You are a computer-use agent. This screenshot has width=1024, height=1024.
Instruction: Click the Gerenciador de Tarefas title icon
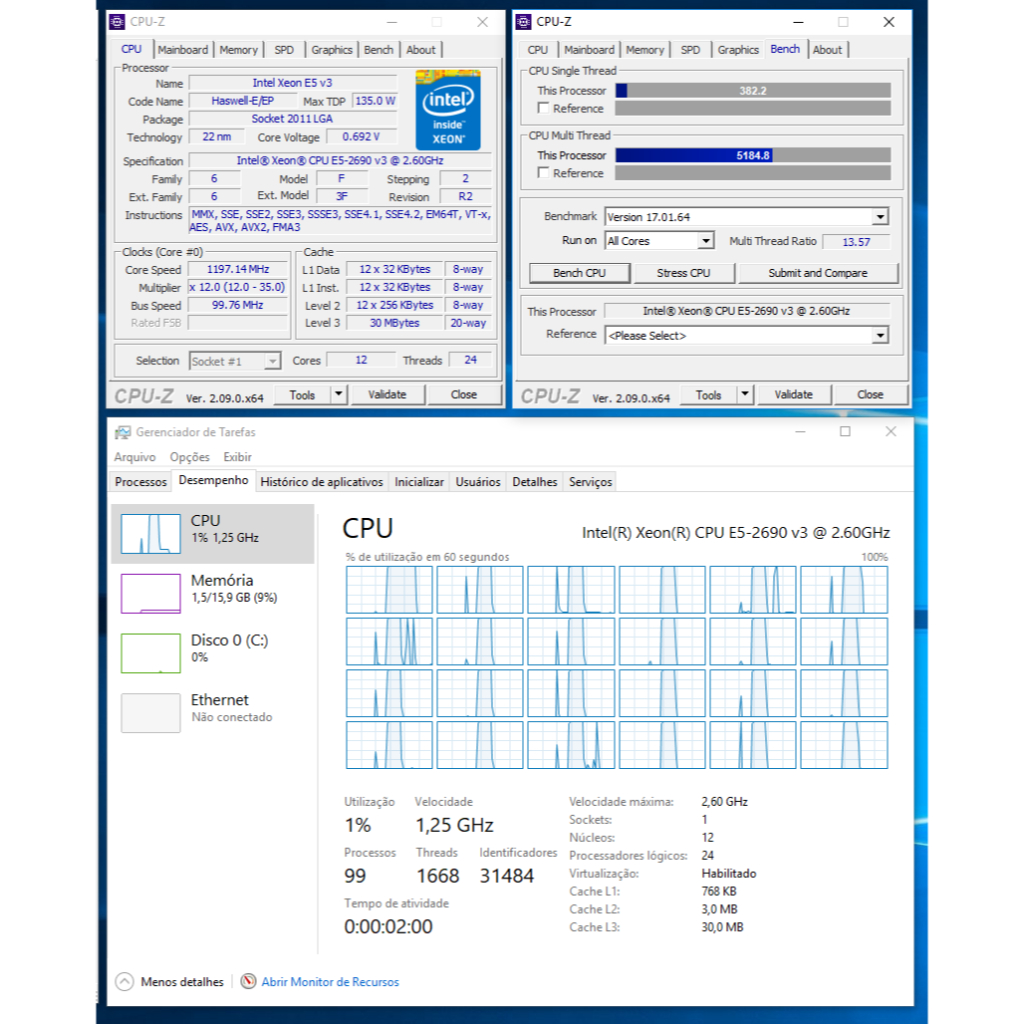point(122,432)
